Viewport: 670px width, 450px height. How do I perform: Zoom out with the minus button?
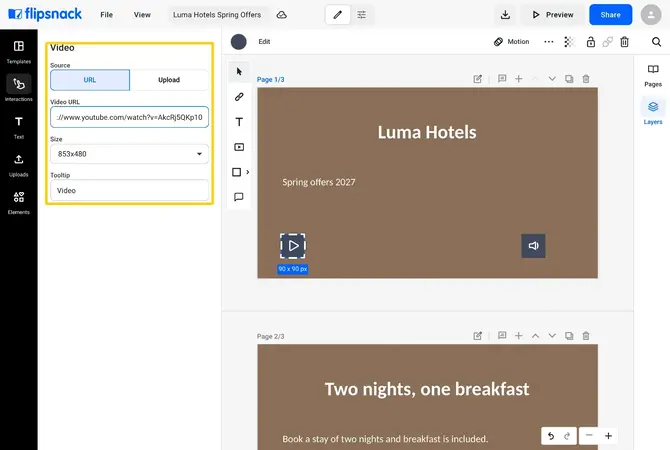coord(589,436)
